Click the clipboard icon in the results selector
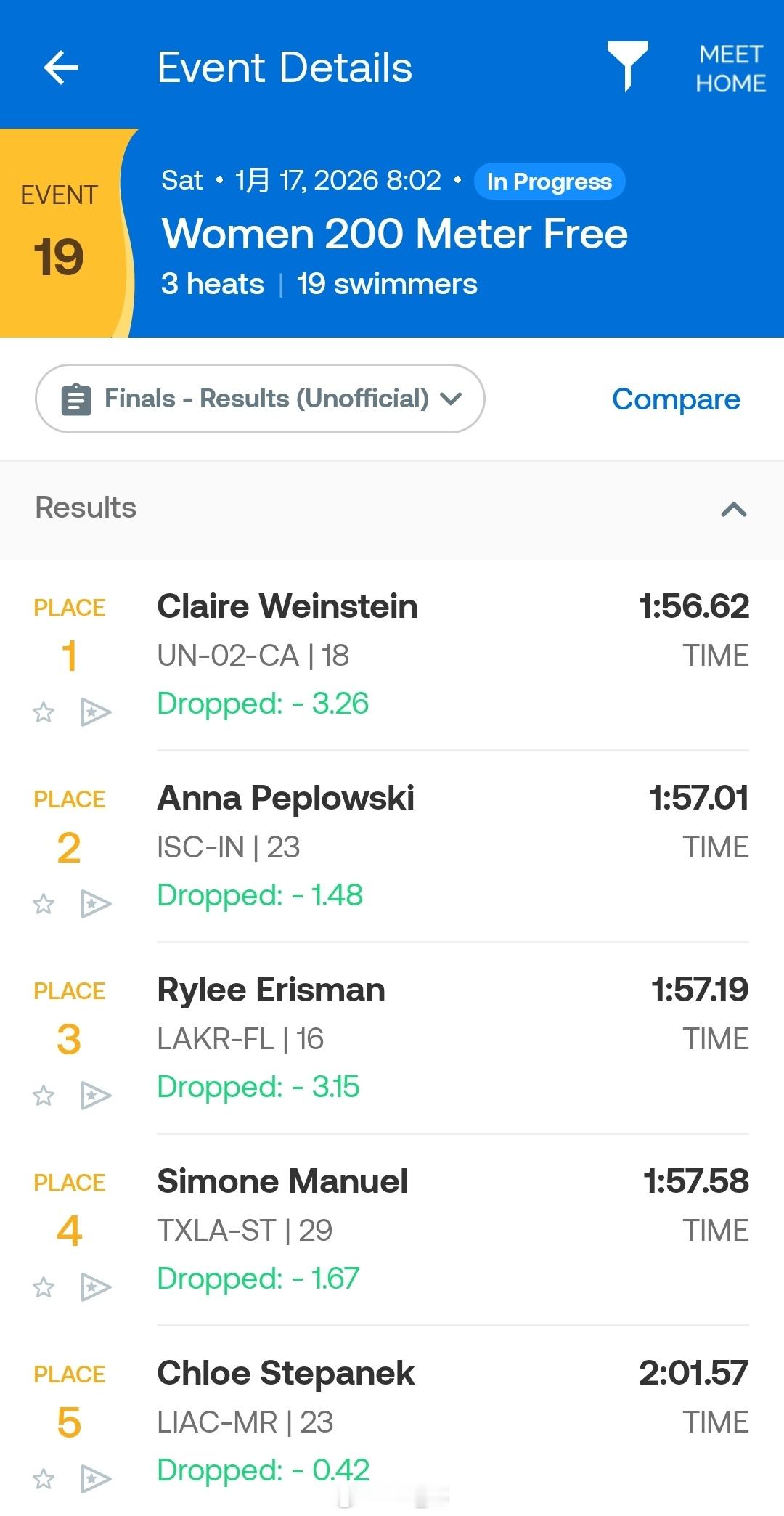 coord(75,398)
